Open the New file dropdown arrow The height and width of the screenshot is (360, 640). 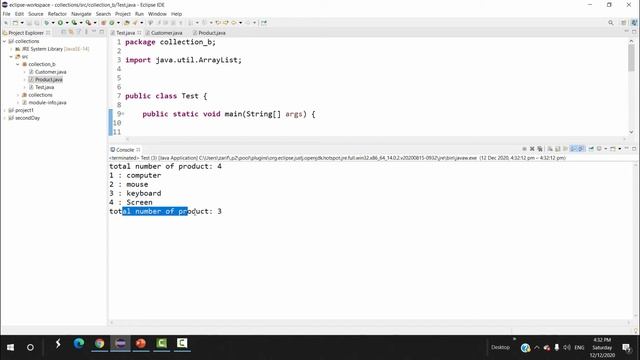[22, 23]
